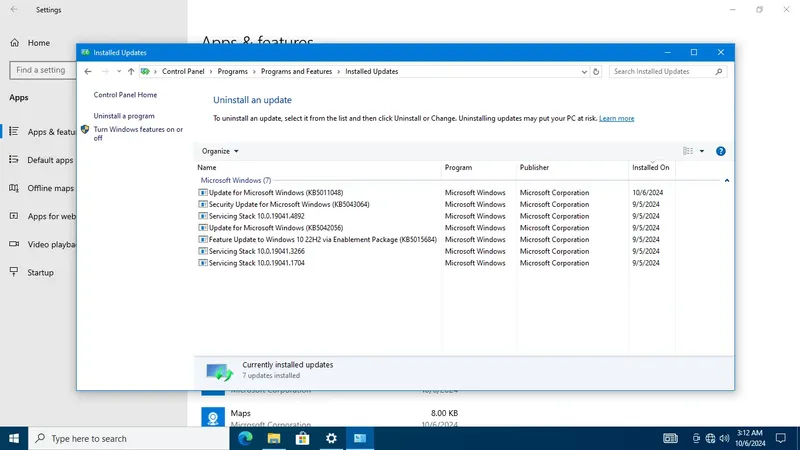Open the recent locations dropdown arrow

tap(119, 71)
